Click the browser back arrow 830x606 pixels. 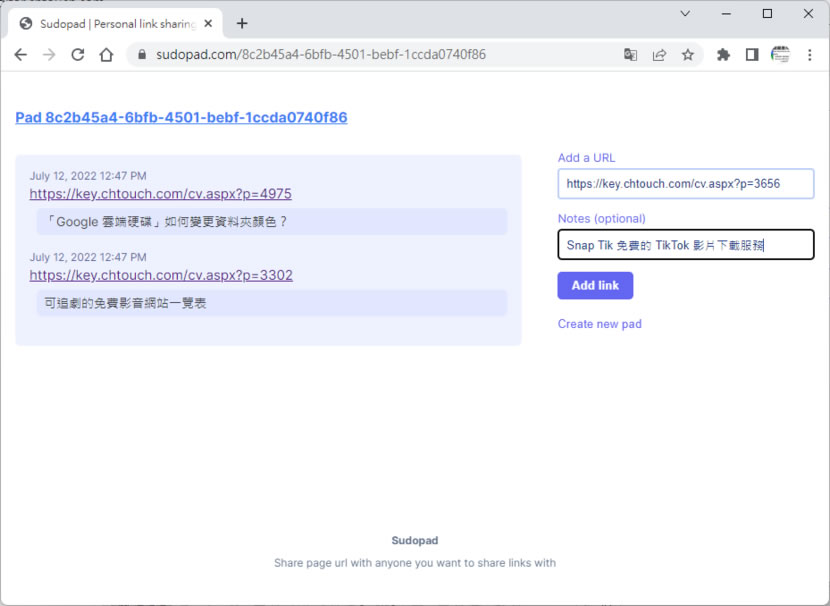pyautogui.click(x=20, y=55)
